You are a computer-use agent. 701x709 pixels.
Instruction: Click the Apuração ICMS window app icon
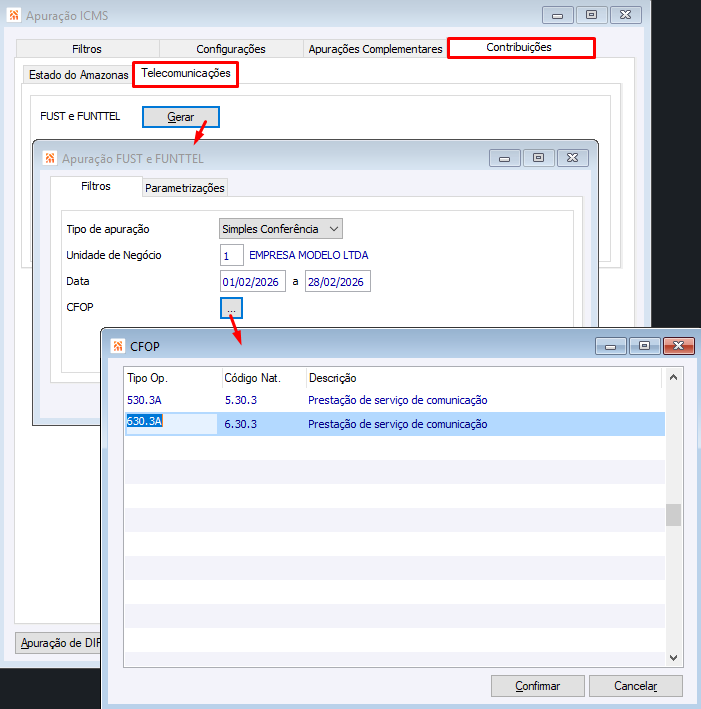pyautogui.click(x=14, y=15)
